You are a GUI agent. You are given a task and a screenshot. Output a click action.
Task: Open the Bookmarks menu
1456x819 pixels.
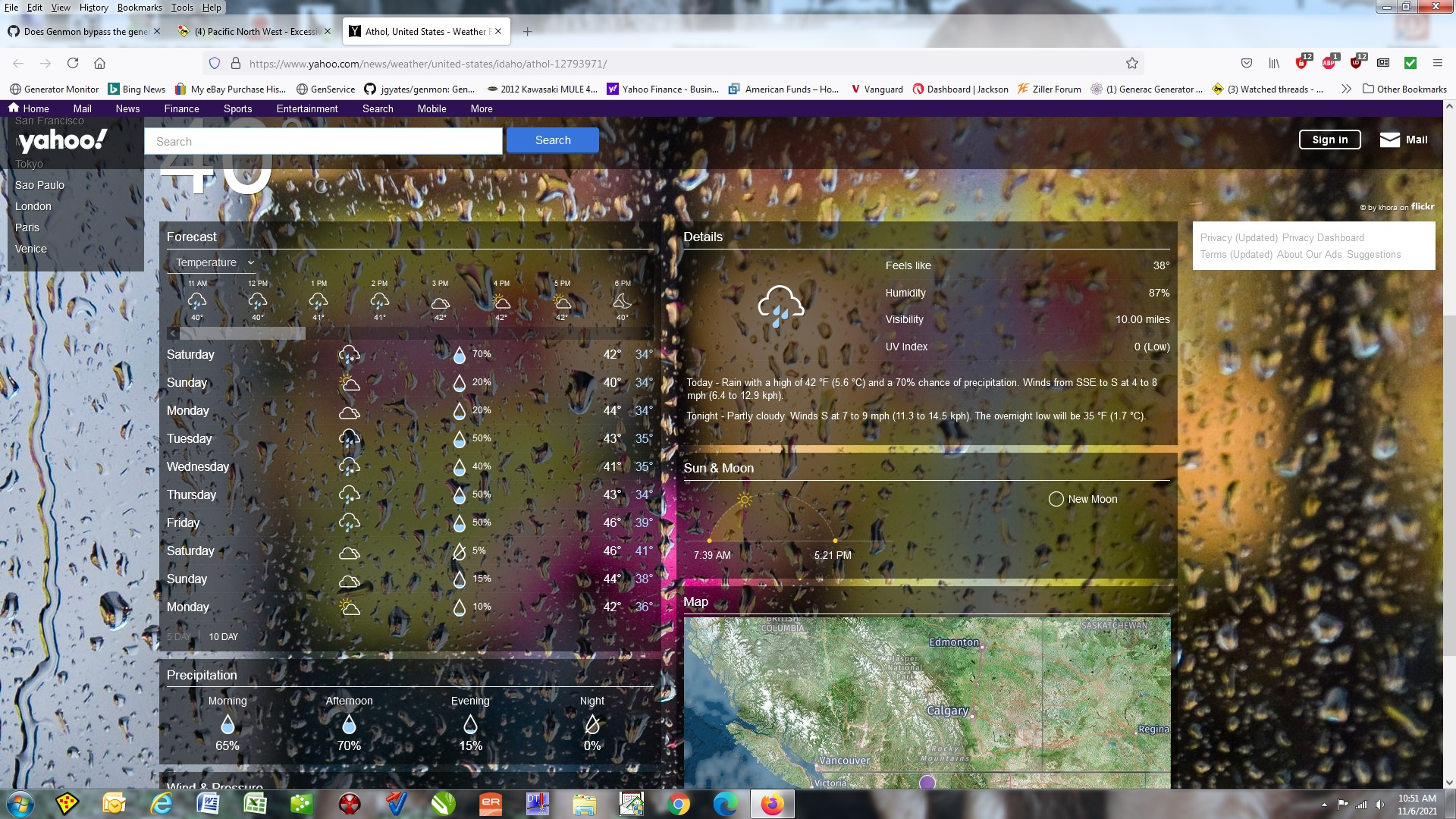(x=140, y=7)
